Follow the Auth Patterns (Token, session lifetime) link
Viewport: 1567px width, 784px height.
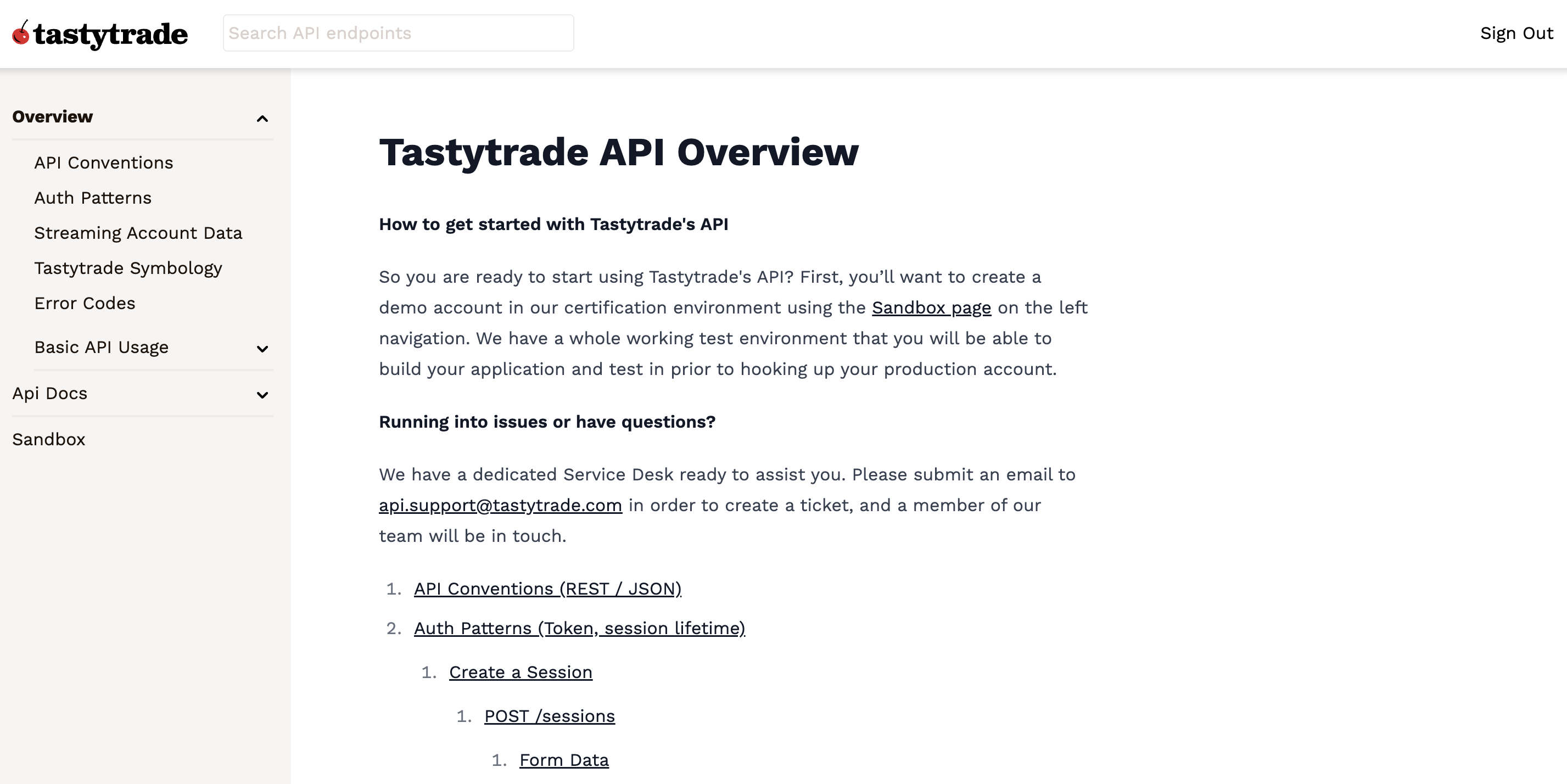(x=579, y=628)
